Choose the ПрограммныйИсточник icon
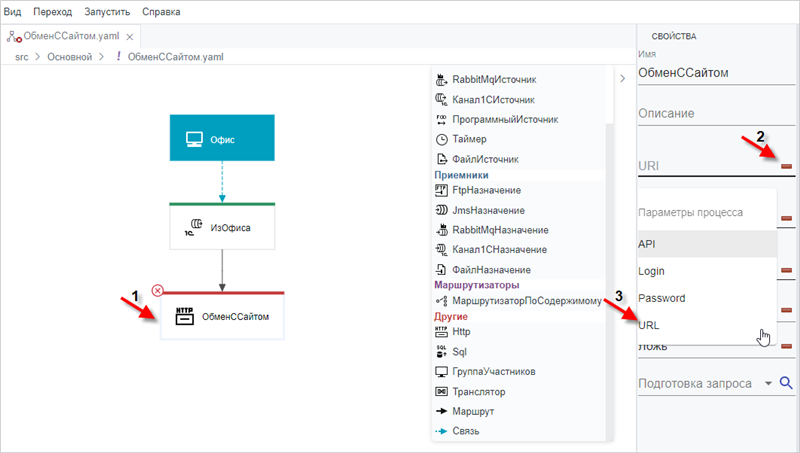 [441, 119]
